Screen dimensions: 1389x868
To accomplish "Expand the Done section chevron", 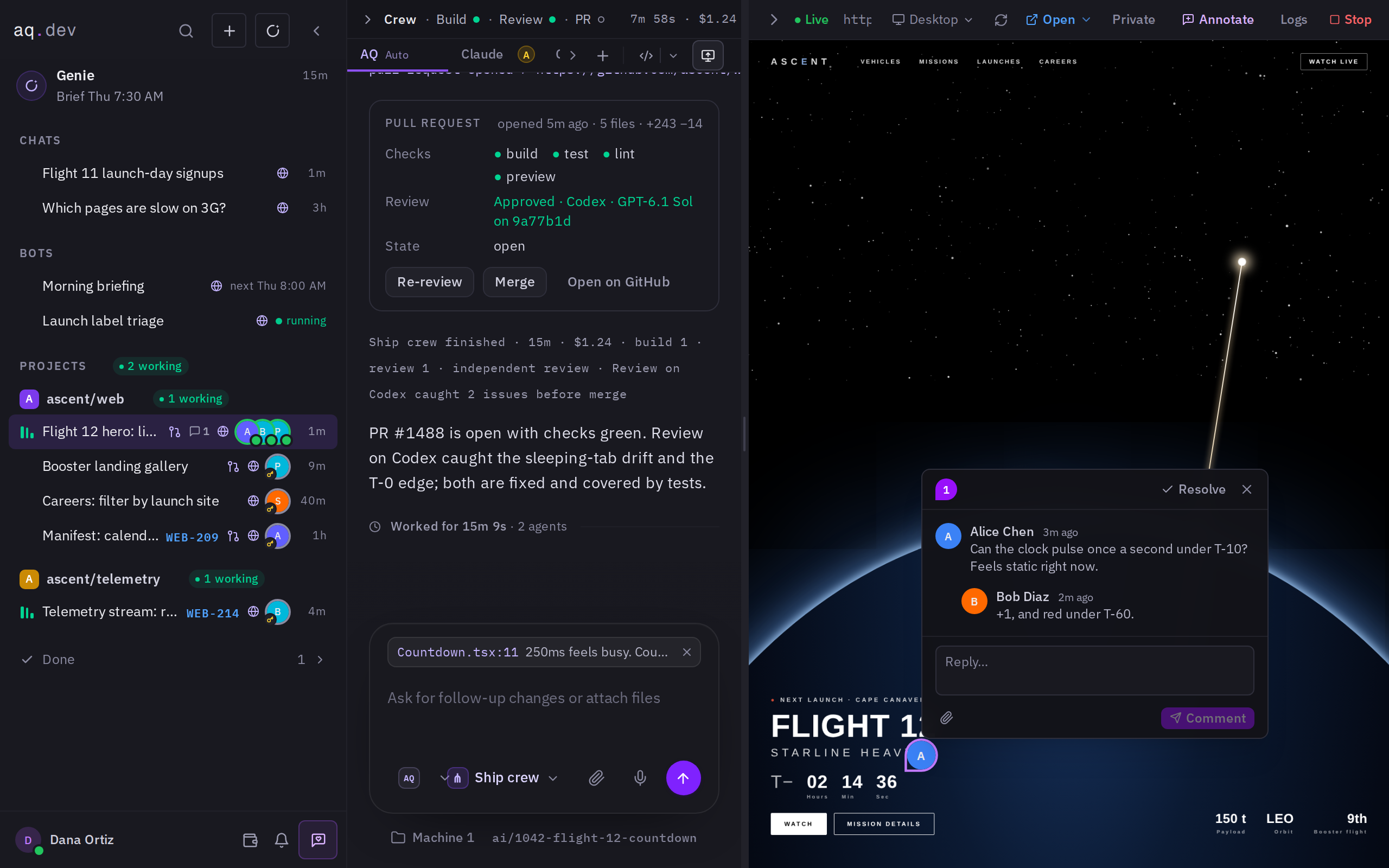I will coord(320,660).
